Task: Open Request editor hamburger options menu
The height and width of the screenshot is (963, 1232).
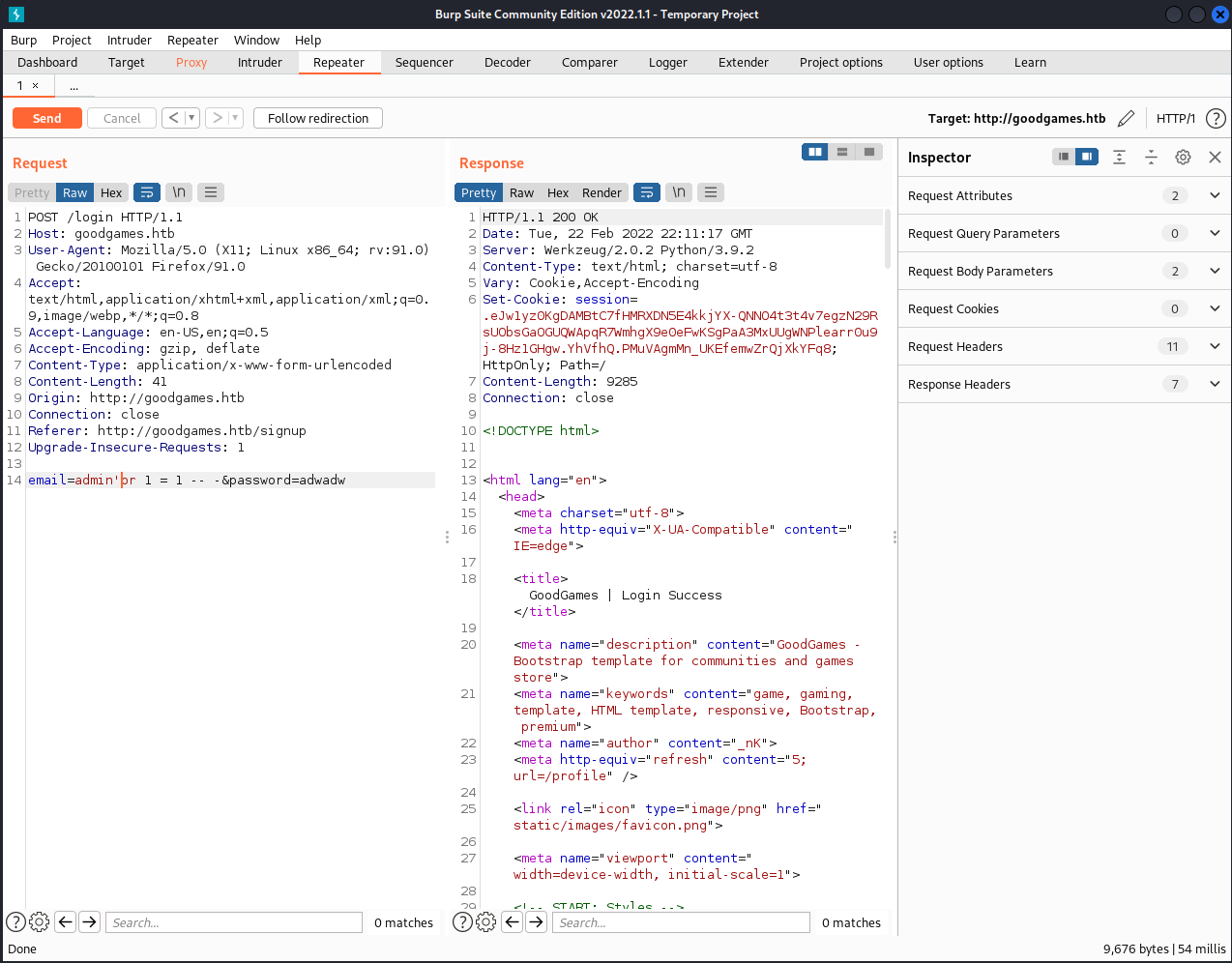Action: point(211,192)
